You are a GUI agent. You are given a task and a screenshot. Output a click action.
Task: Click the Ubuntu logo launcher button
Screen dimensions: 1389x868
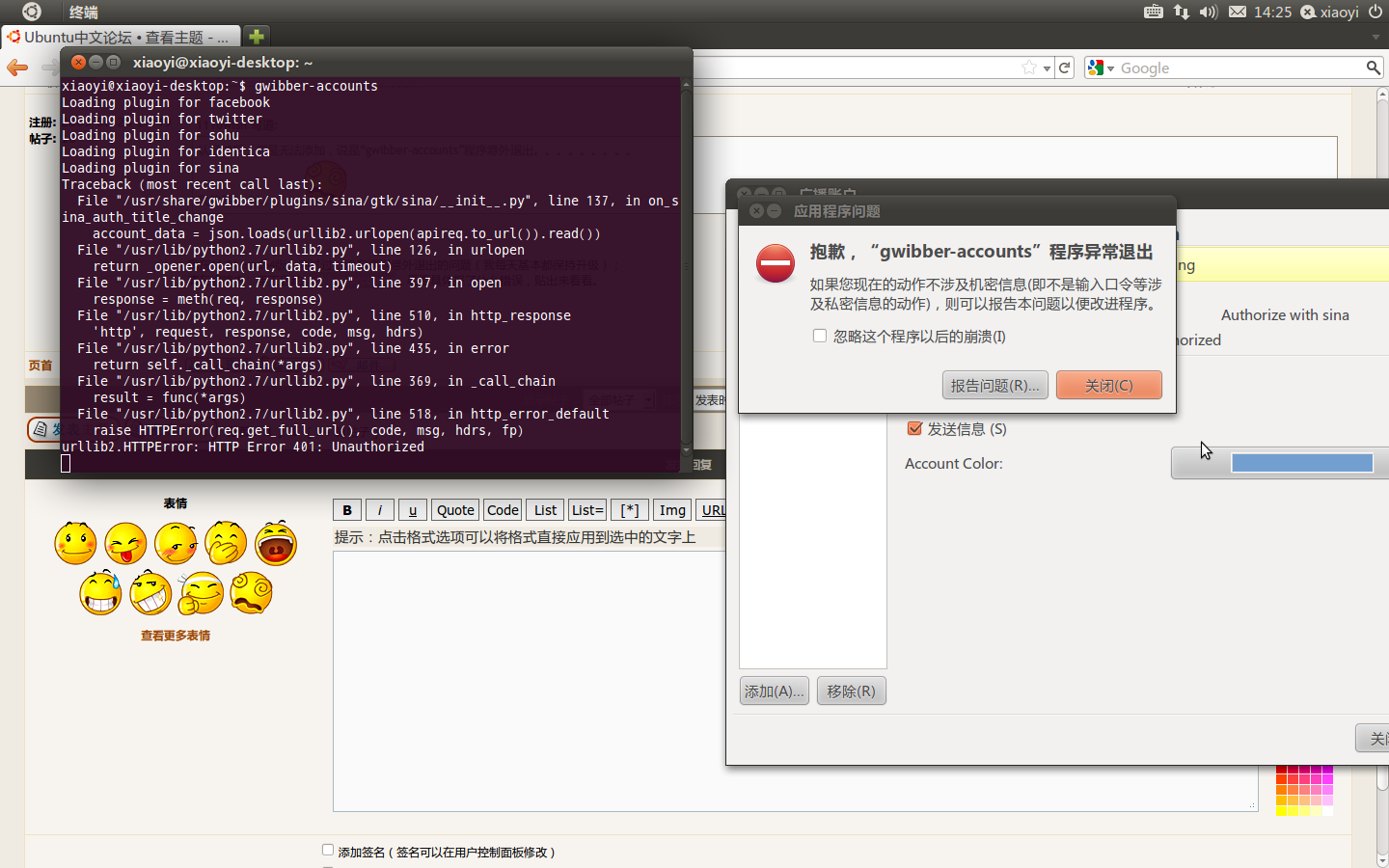[x=31, y=12]
